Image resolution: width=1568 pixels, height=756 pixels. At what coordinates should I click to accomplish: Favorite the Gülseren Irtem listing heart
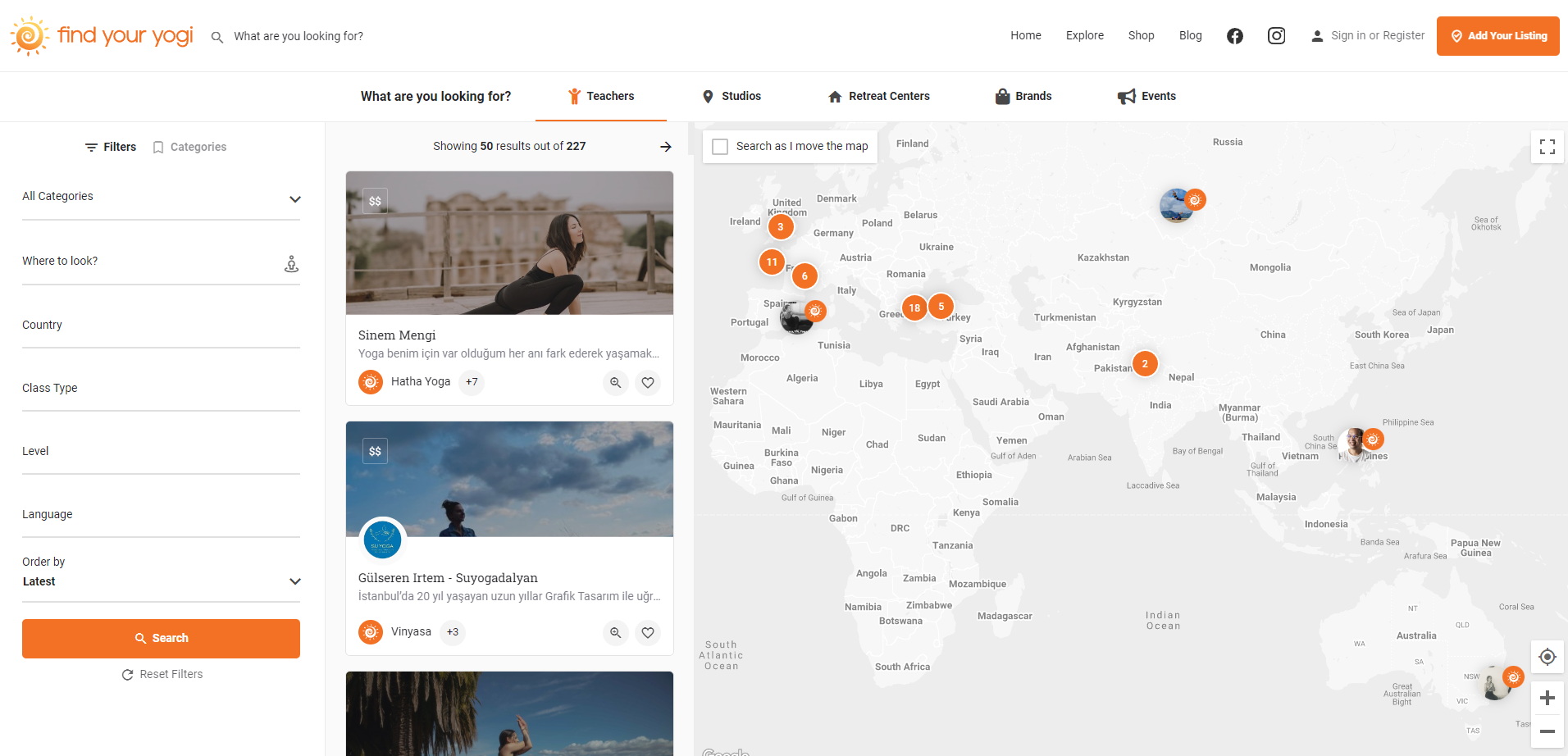(x=648, y=633)
